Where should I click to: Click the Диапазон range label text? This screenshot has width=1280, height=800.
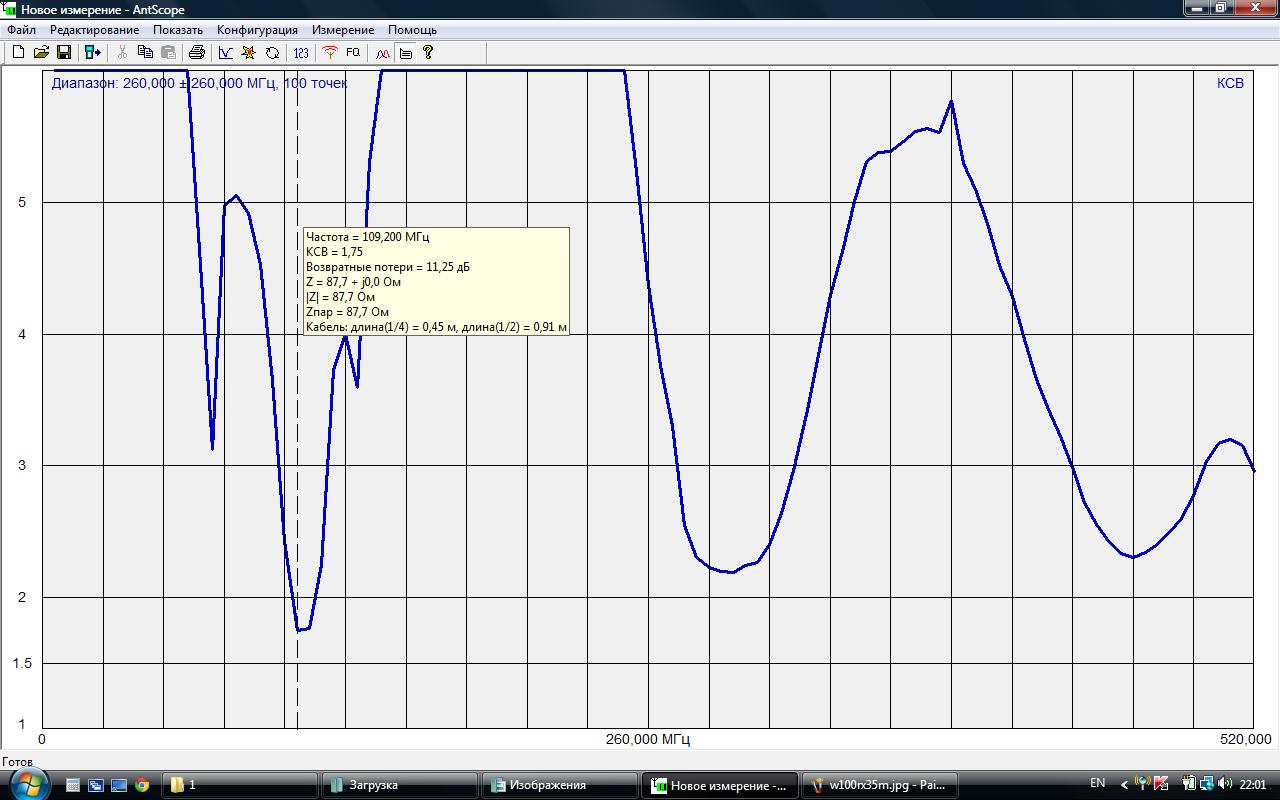click(x=199, y=83)
